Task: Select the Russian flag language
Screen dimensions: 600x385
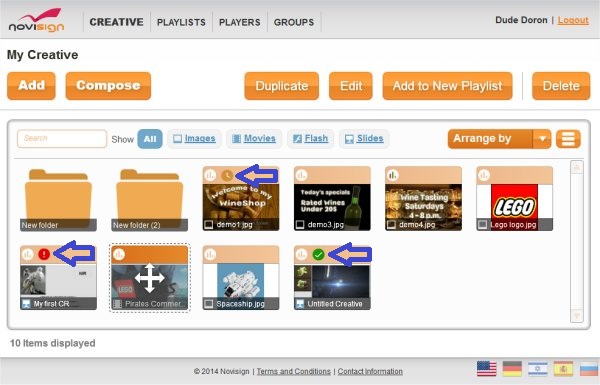Action: (x=589, y=369)
